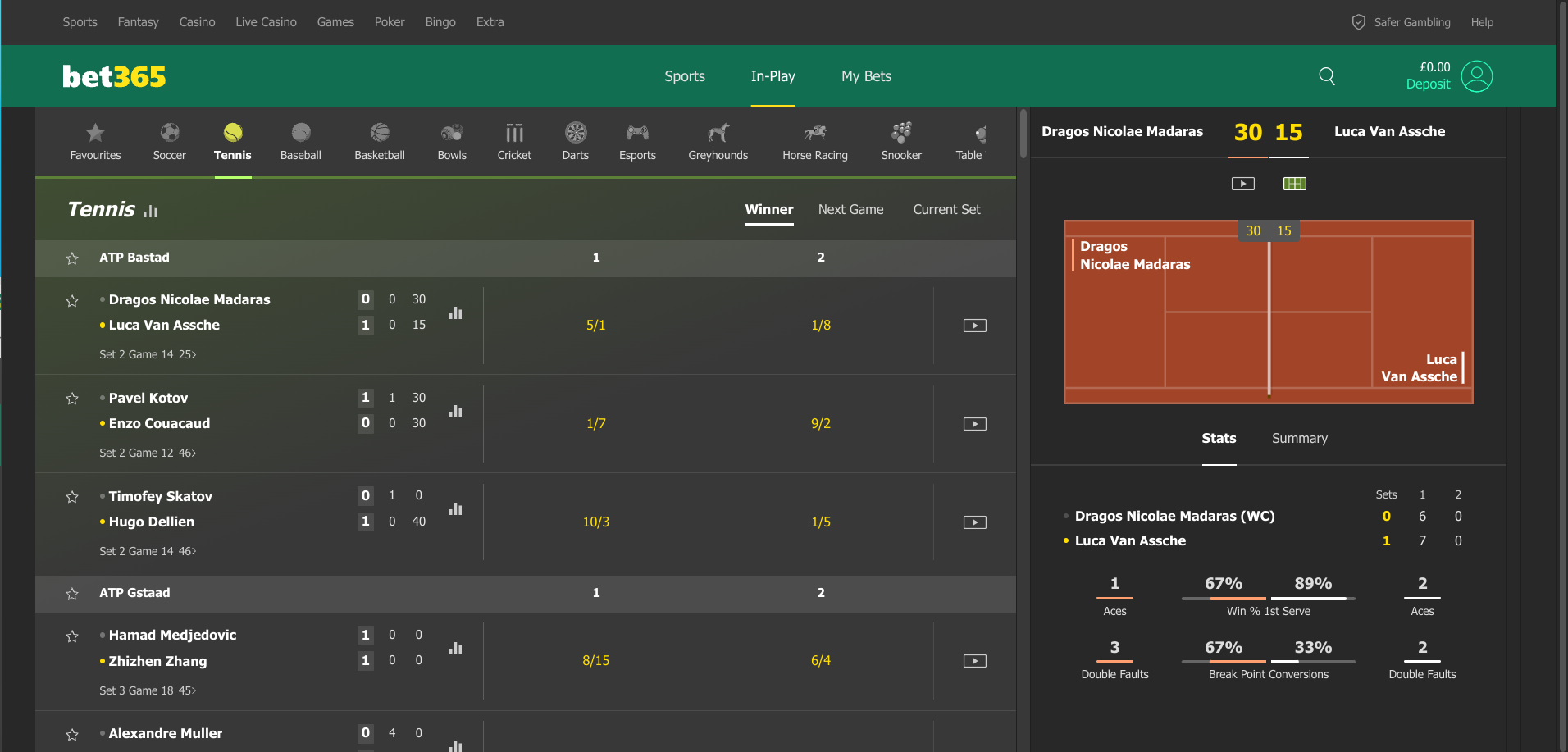Open the Help link
Viewport: 1568px width, 752px height.
click(1482, 22)
